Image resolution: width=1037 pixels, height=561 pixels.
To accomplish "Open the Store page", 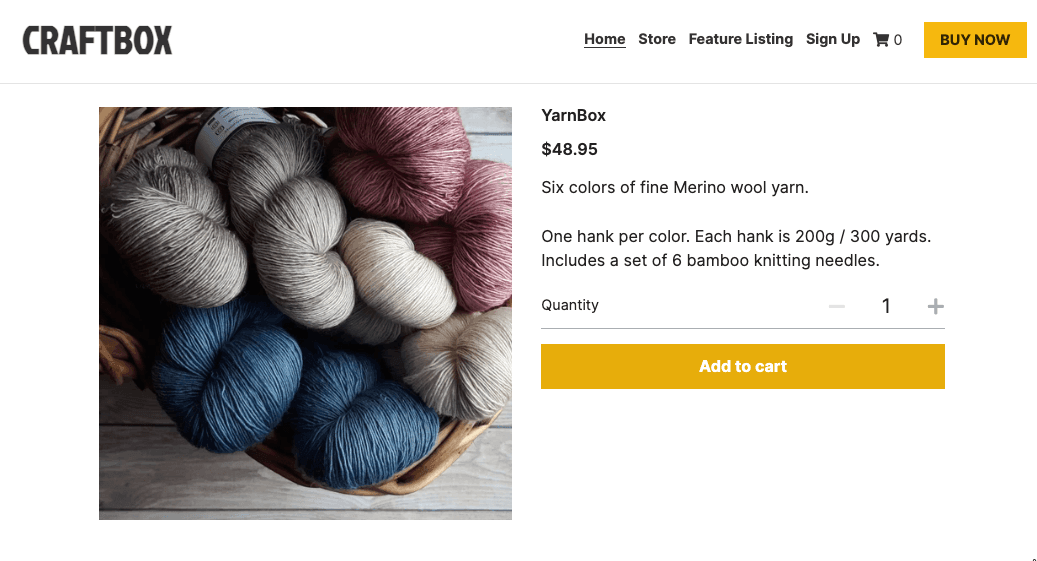I will pyautogui.click(x=657, y=39).
